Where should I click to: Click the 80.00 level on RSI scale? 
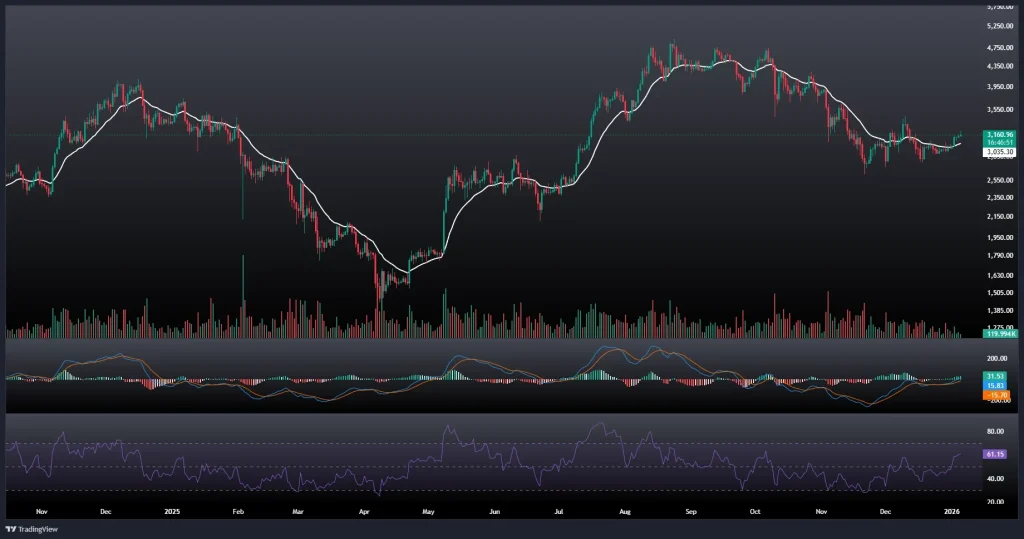click(x=995, y=431)
